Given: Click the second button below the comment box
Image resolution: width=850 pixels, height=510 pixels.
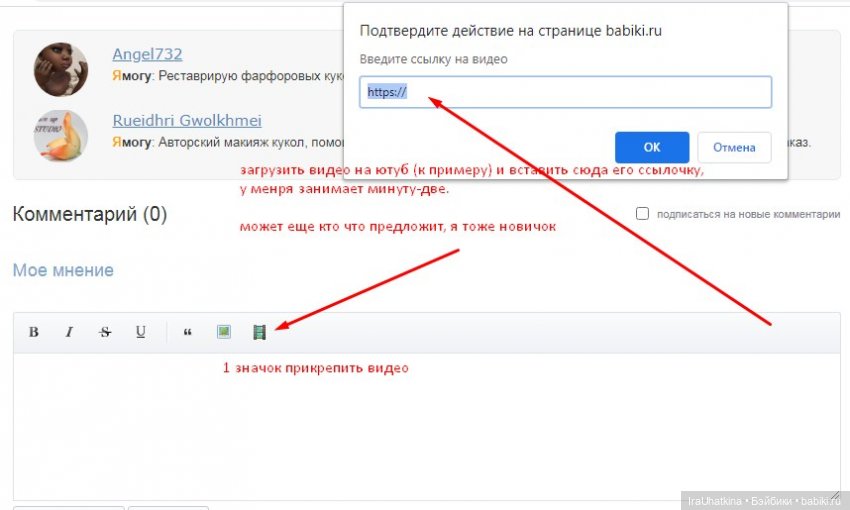Looking at the screenshot, I should tap(168, 507).
